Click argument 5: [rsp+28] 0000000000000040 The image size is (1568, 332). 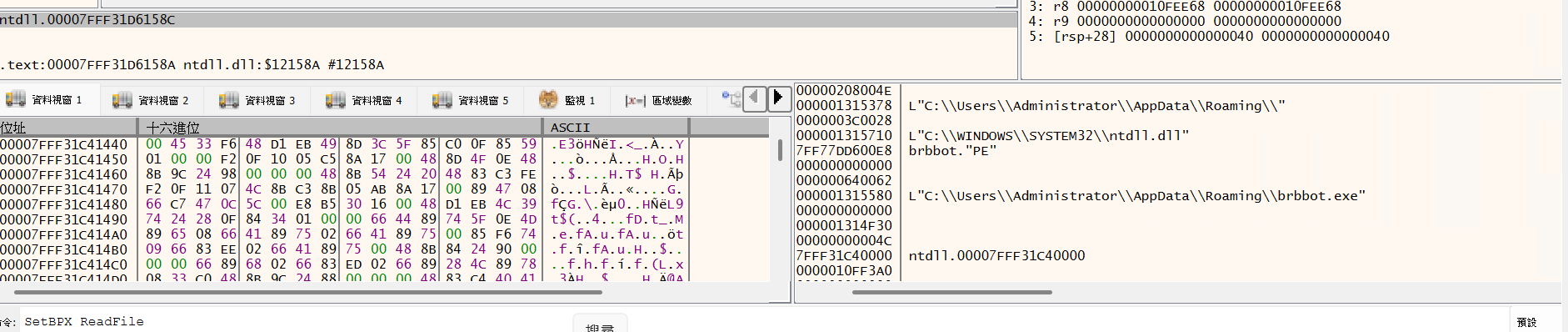point(1209,37)
